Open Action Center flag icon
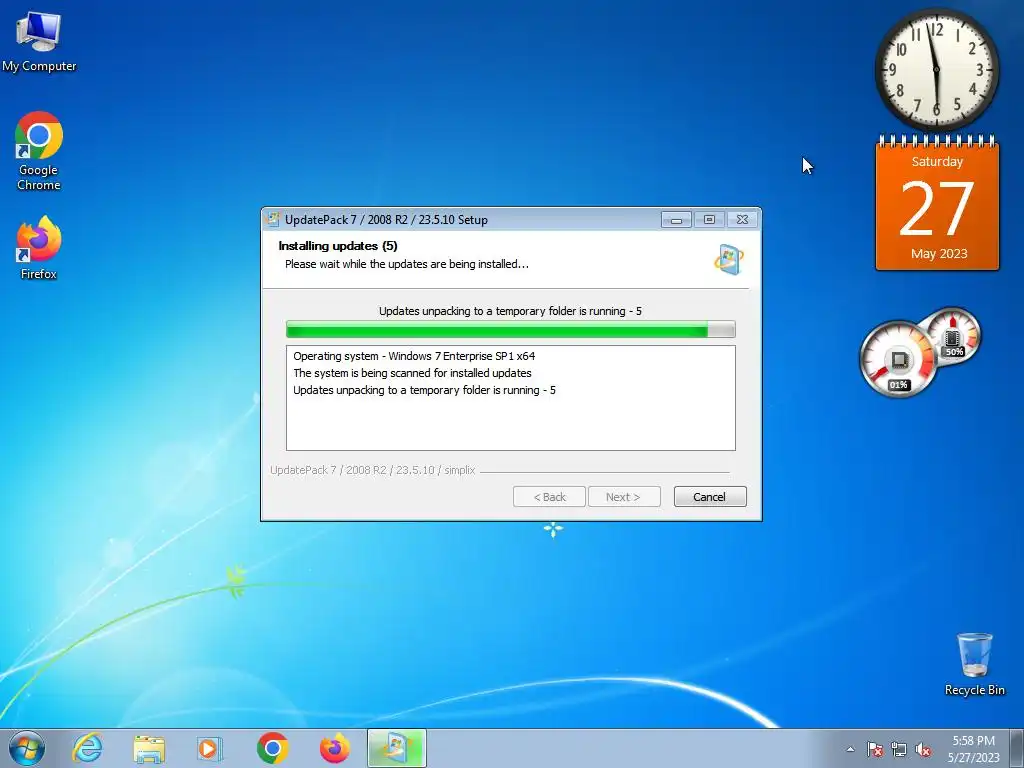1024x768 pixels. click(874, 749)
